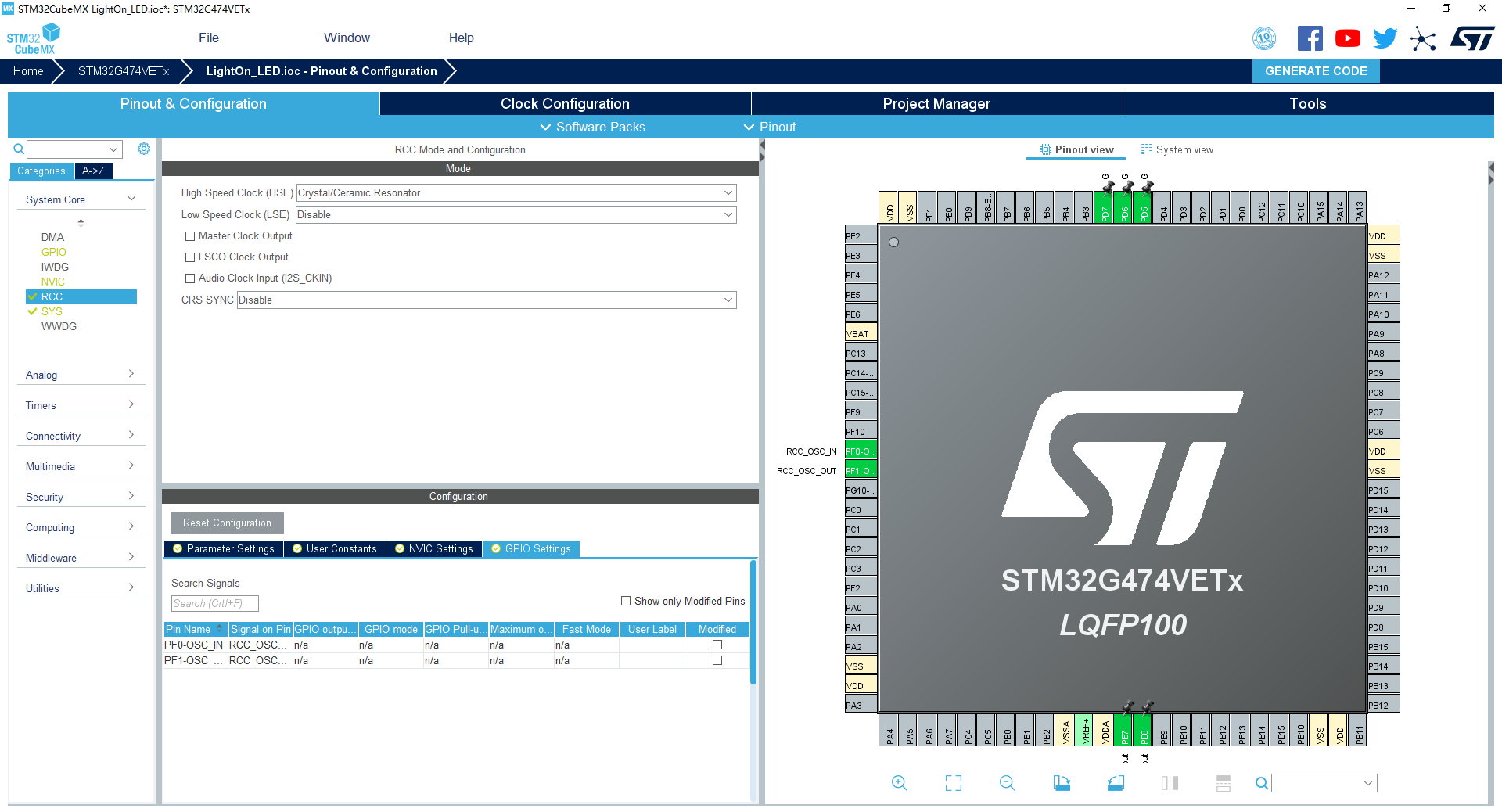
Task: Check Show only Modified Pins
Action: pyautogui.click(x=626, y=601)
